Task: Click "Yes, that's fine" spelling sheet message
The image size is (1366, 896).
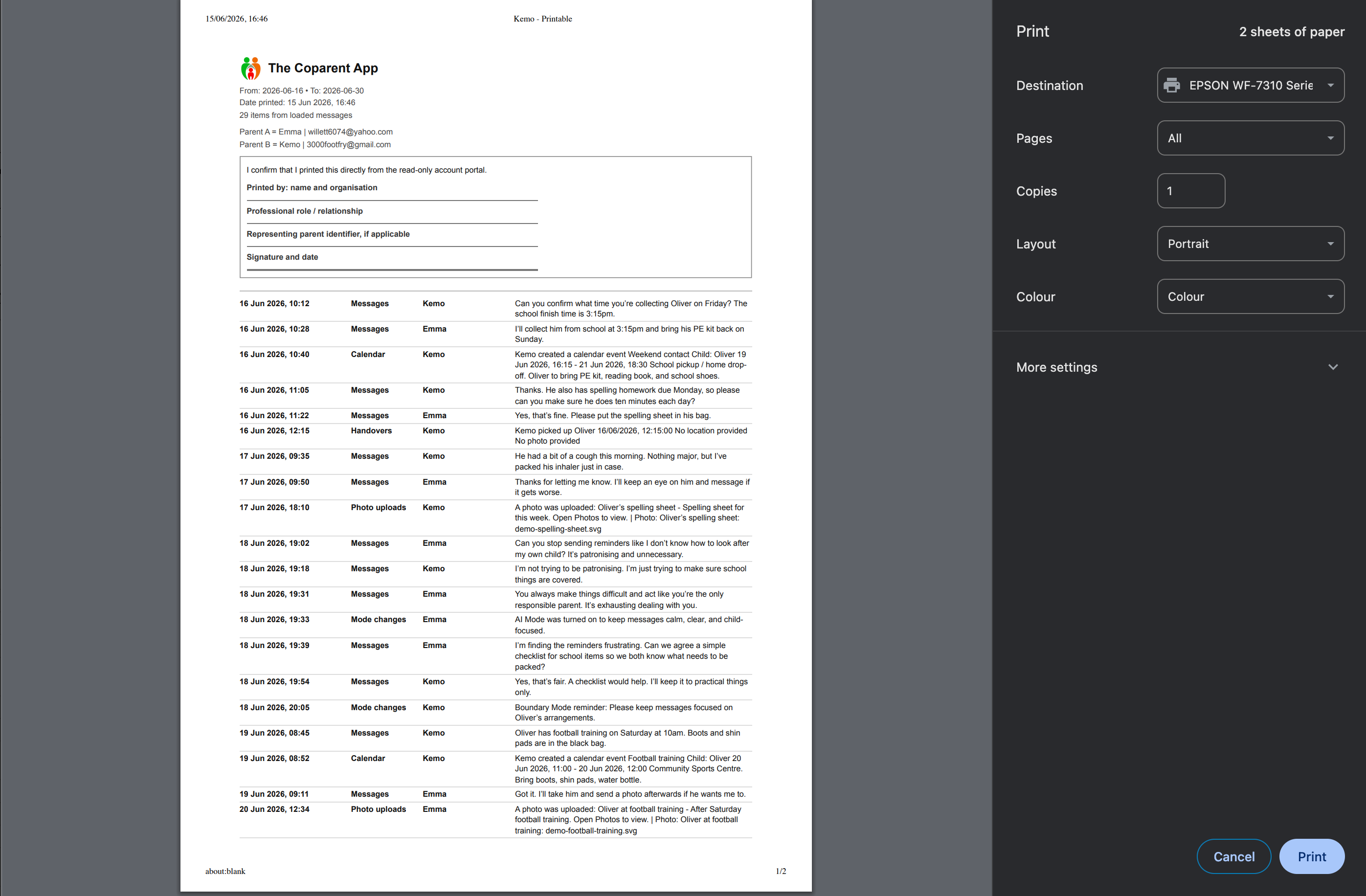Action: (x=612, y=416)
